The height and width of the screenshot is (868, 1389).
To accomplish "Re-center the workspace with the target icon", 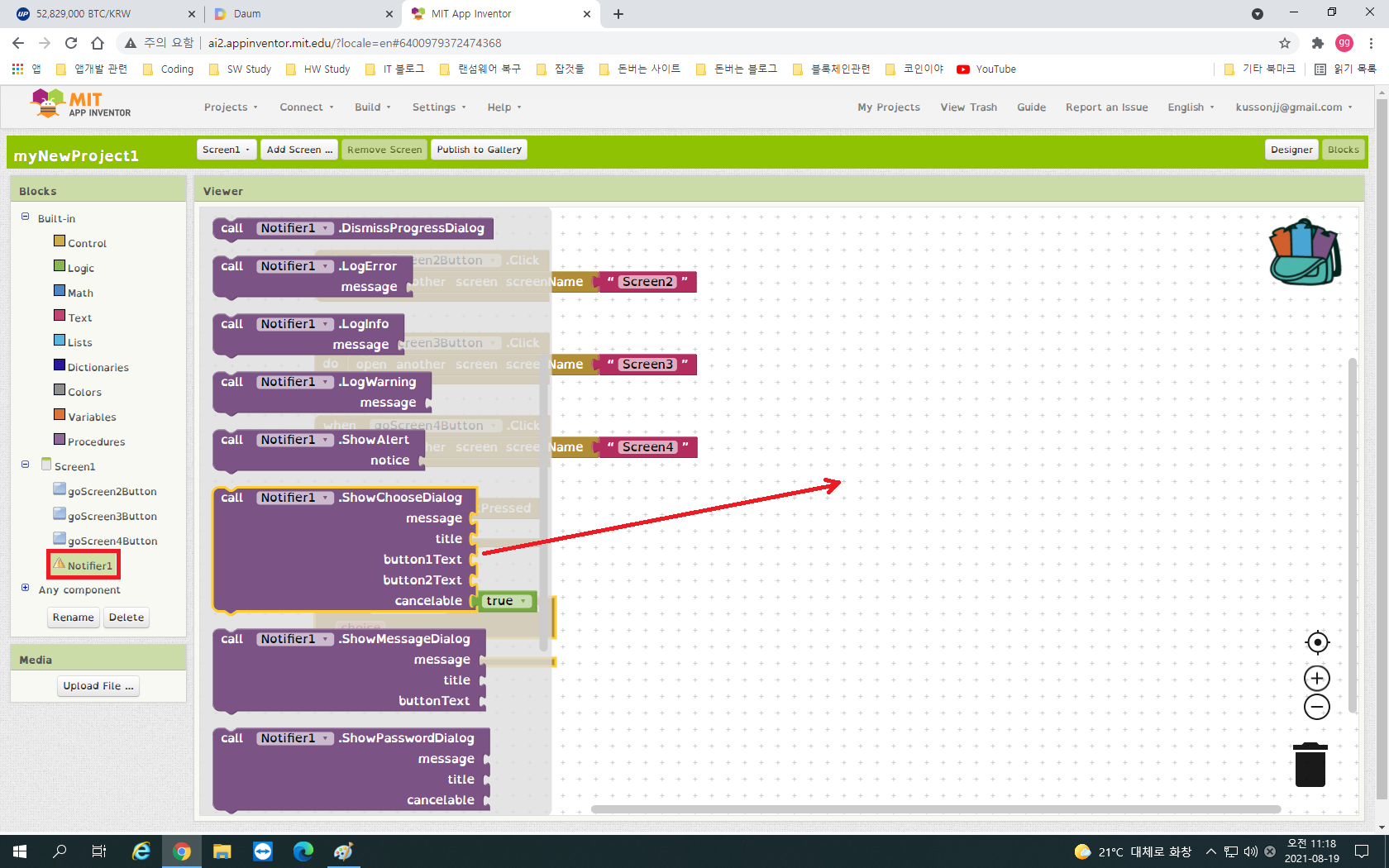I will pyautogui.click(x=1317, y=642).
